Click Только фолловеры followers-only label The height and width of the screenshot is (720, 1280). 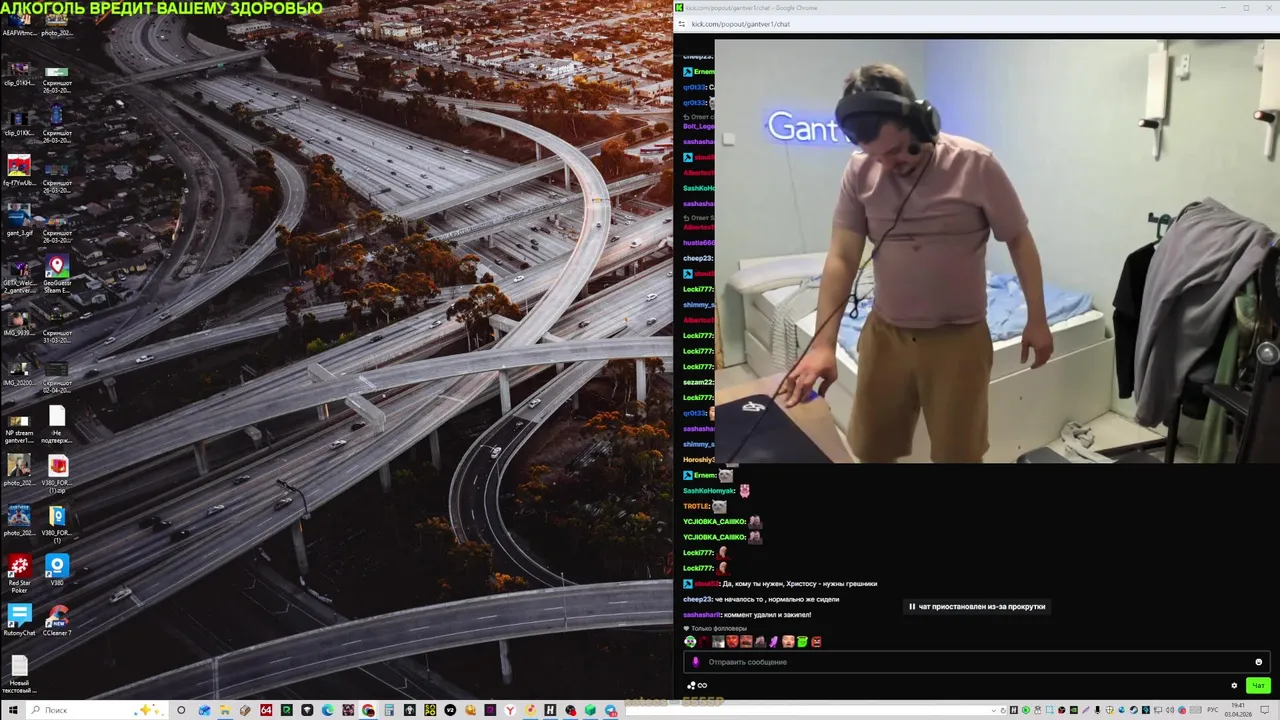click(718, 628)
